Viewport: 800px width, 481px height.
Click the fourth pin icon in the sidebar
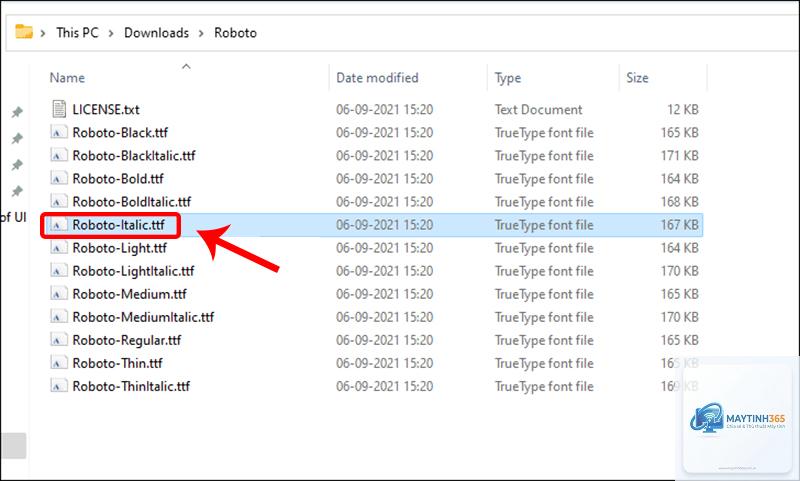(x=17, y=191)
